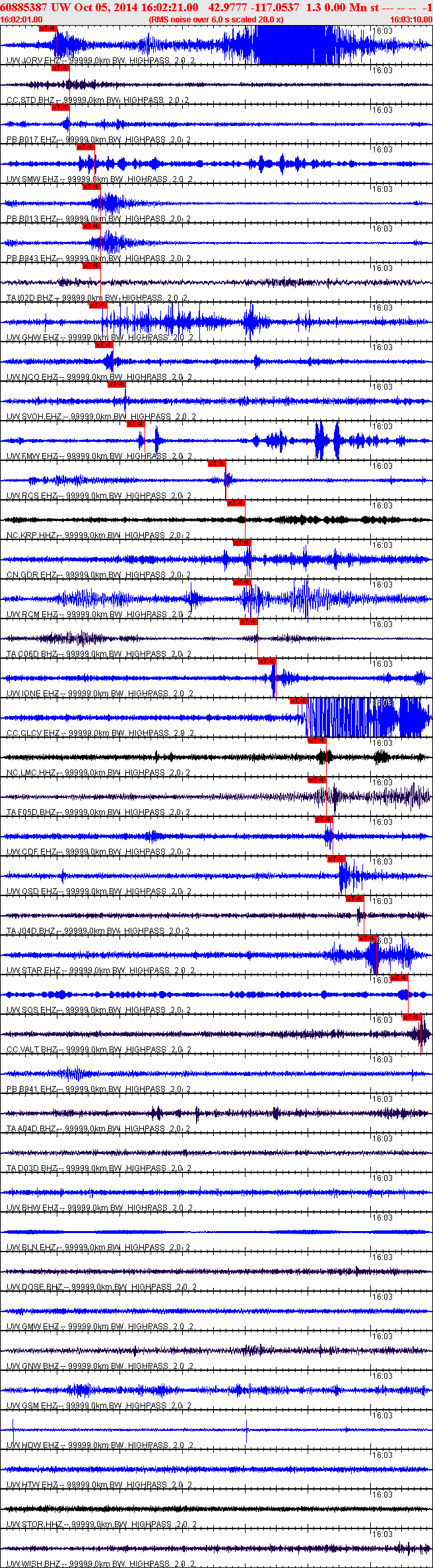Viewport: 433px width, 1568px height.
Task: Select the red pick flag on CC STD trace
Action: 61,68
